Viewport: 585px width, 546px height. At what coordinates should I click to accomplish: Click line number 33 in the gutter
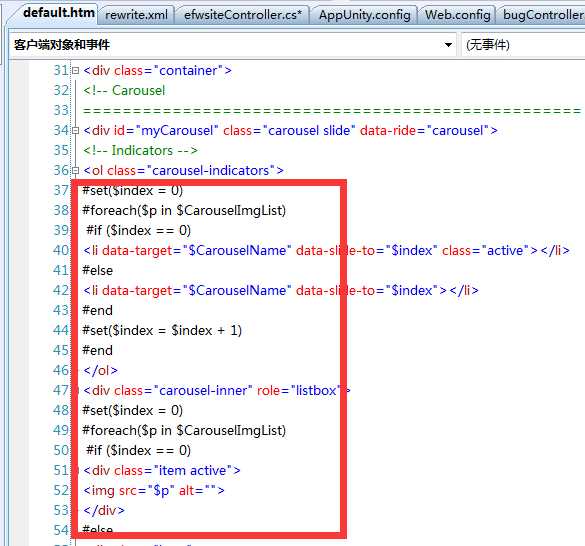pyautogui.click(x=61, y=110)
